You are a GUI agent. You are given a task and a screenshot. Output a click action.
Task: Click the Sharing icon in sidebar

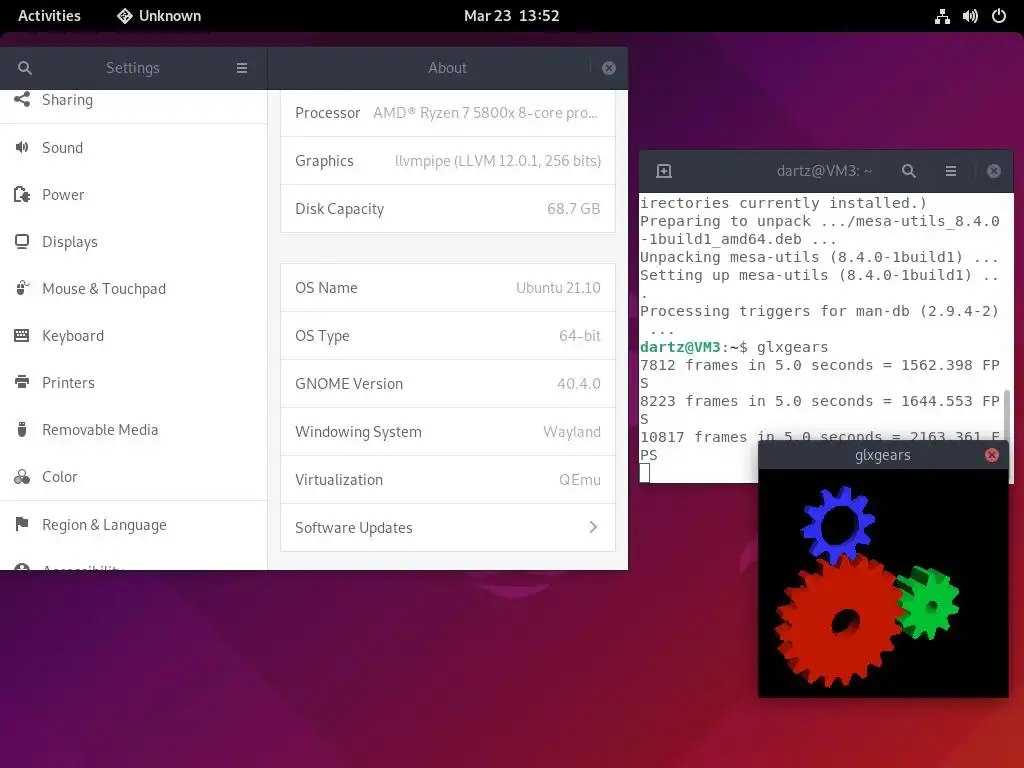(22, 99)
